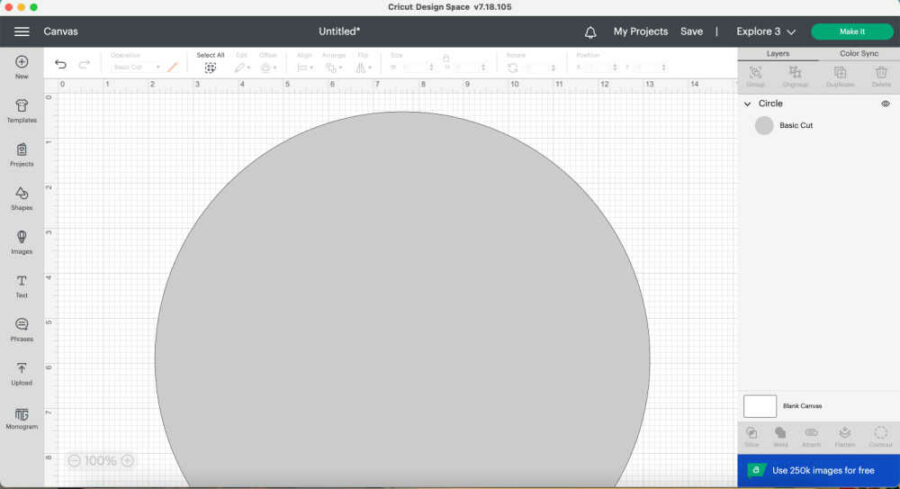Click the Templates icon in the sidebar
This screenshot has height=489, width=900.
(x=21, y=108)
